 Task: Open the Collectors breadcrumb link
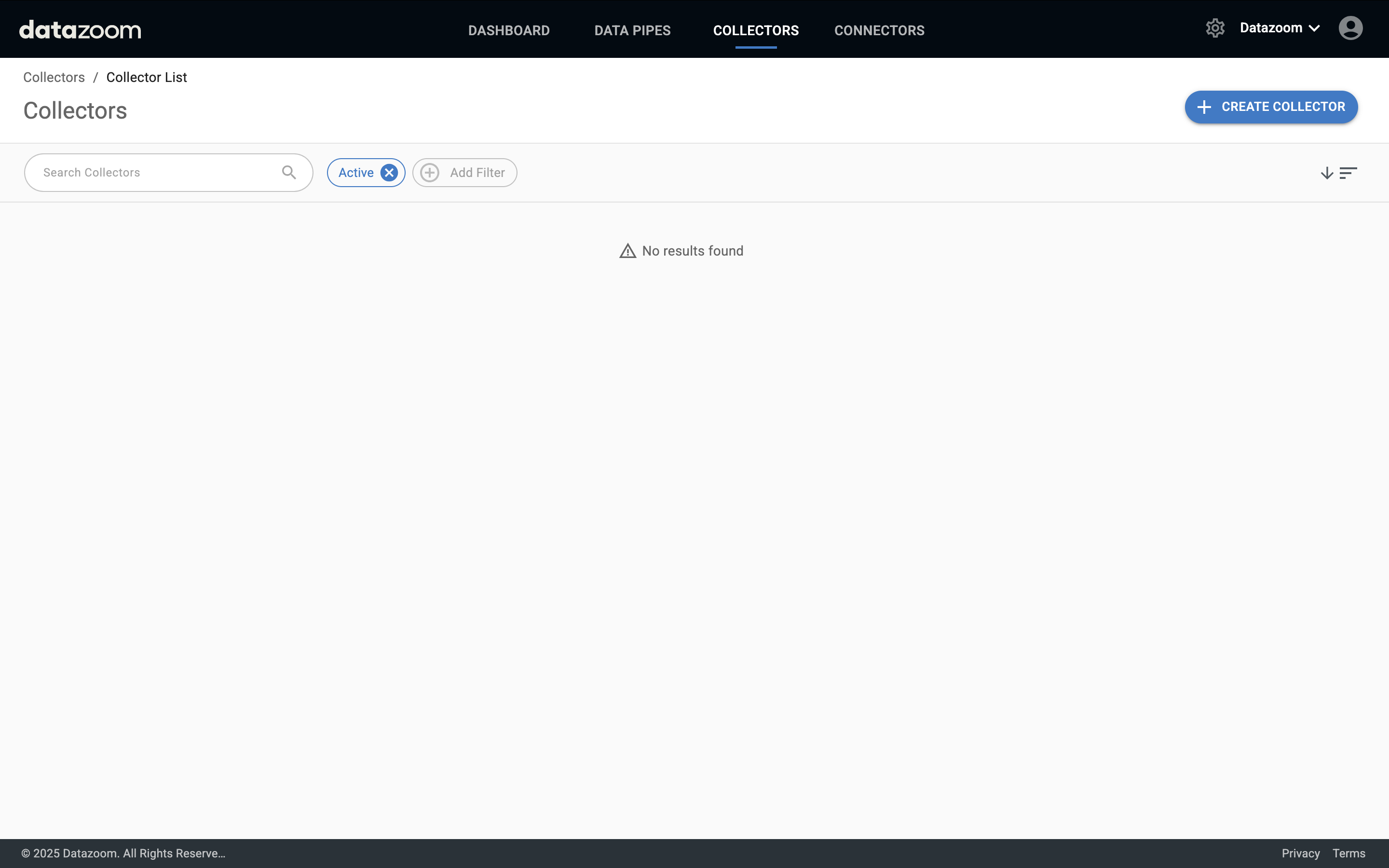coord(54,78)
